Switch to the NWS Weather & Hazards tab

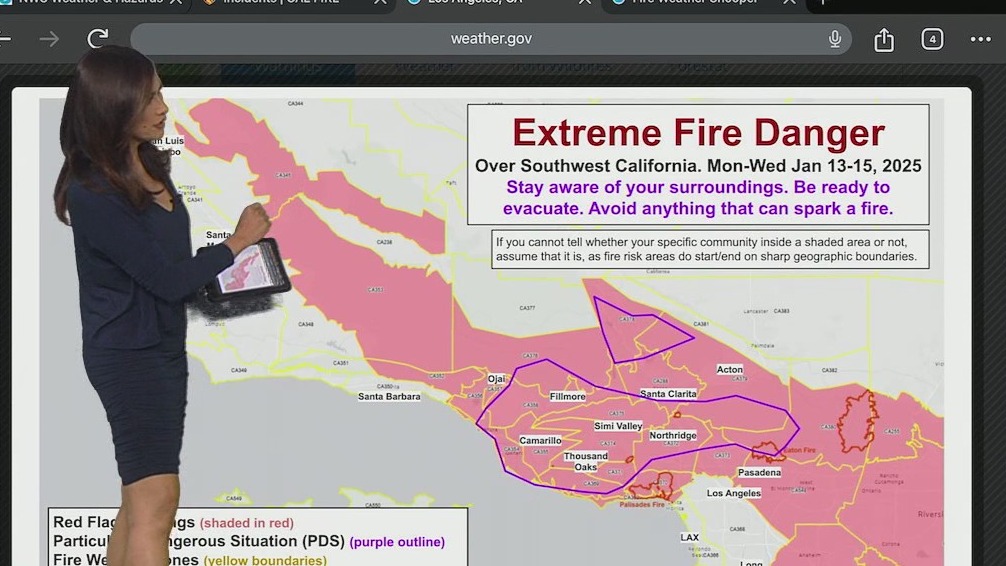tap(91, 3)
